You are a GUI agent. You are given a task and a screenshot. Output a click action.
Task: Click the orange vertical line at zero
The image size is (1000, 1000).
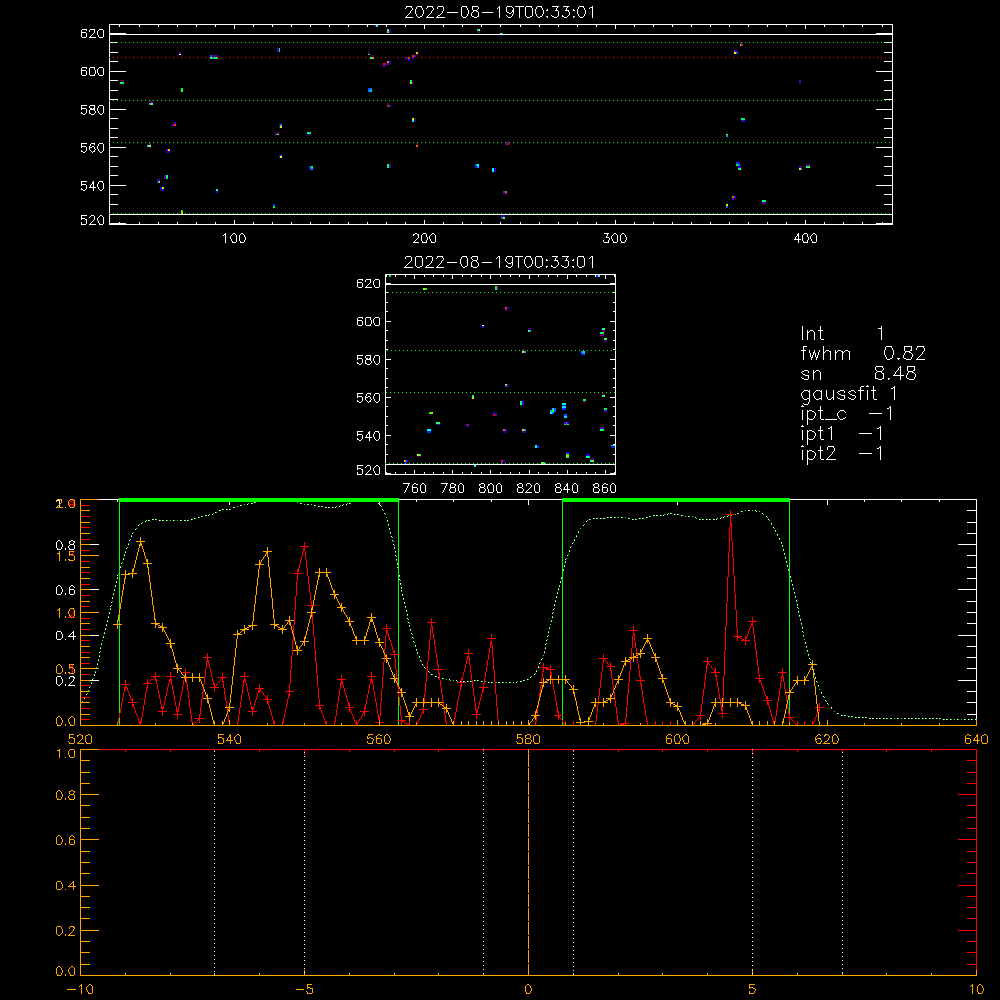point(528,863)
